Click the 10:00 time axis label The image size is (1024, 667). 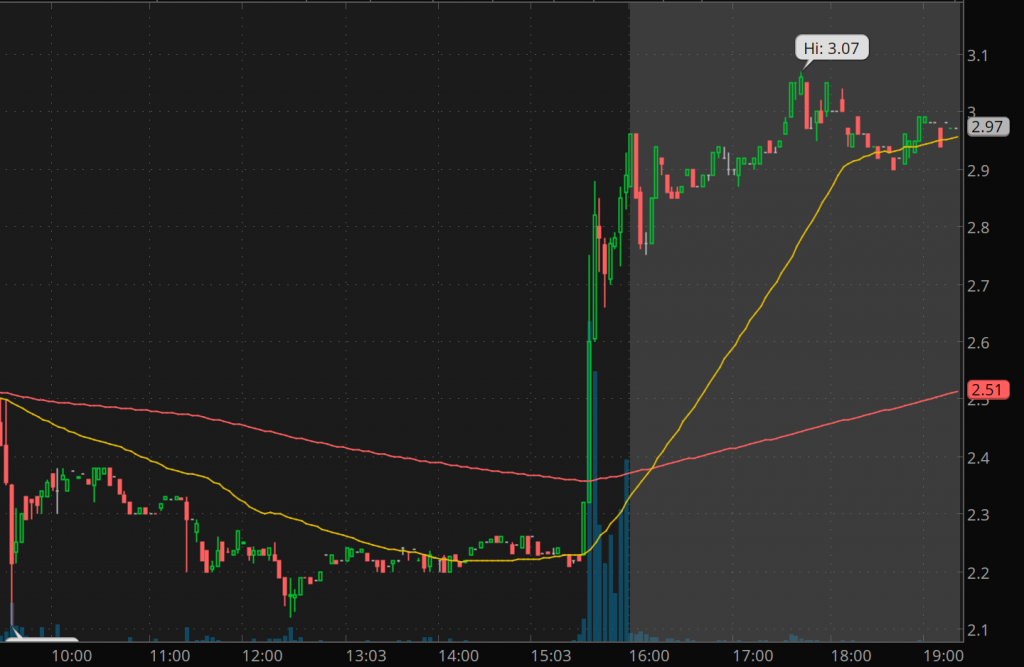[72, 656]
